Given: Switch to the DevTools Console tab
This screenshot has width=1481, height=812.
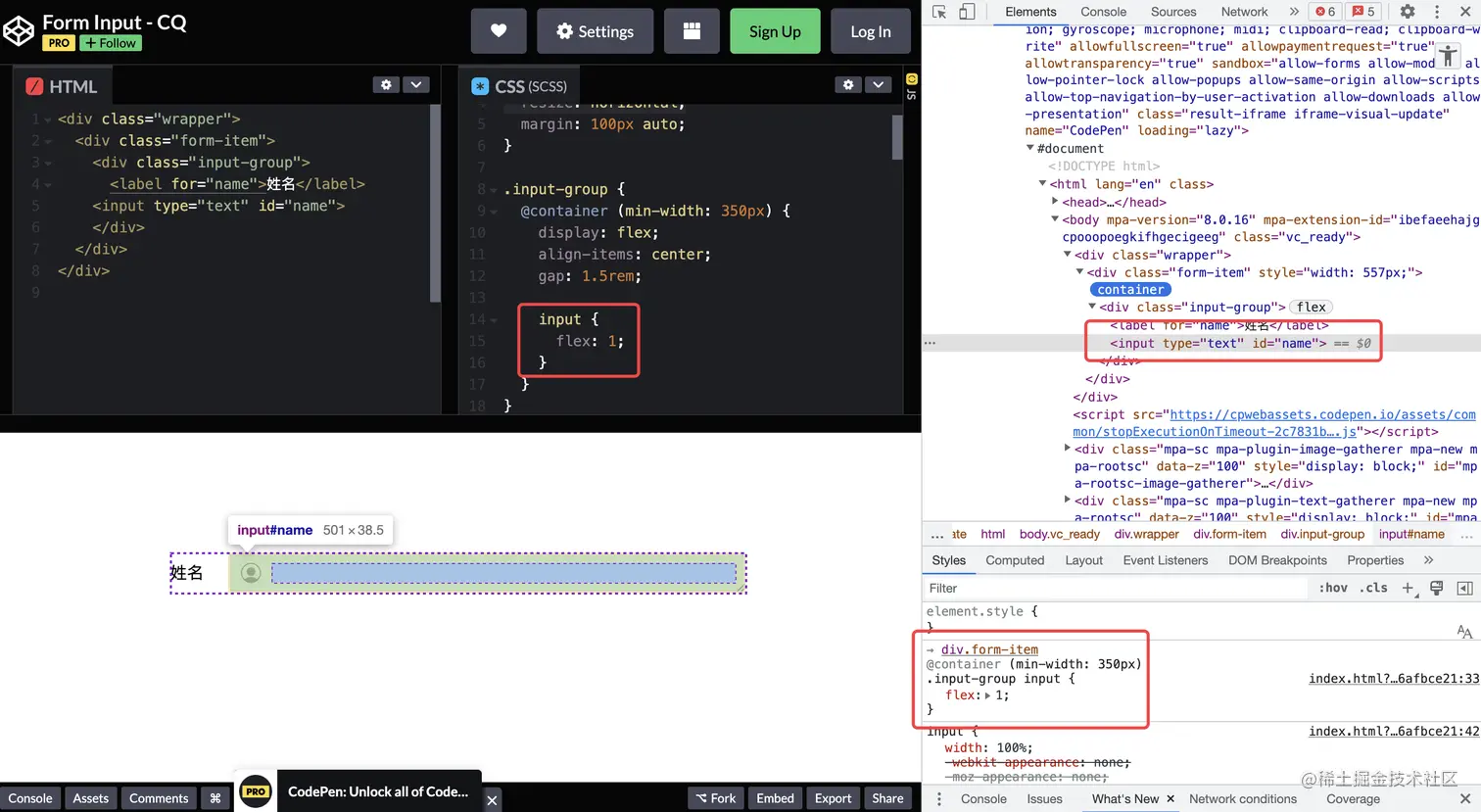Looking at the screenshot, I should point(1104,12).
